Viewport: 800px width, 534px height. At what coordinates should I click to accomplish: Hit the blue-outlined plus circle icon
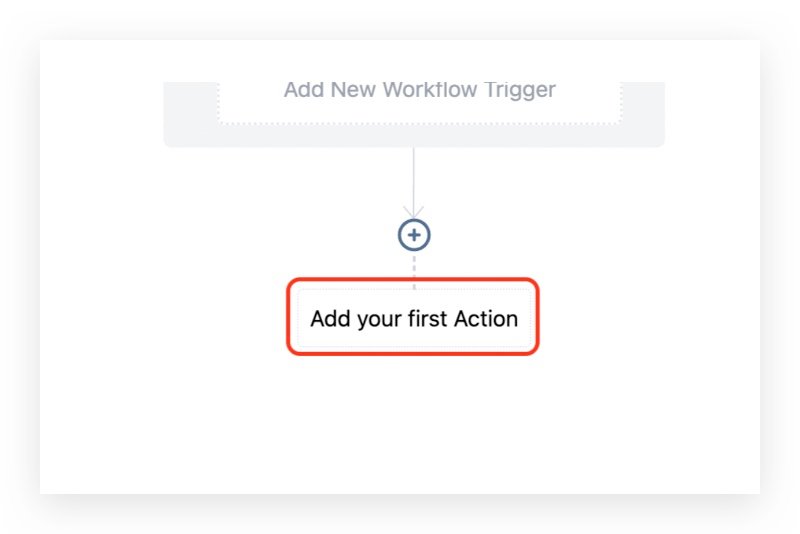click(x=414, y=235)
